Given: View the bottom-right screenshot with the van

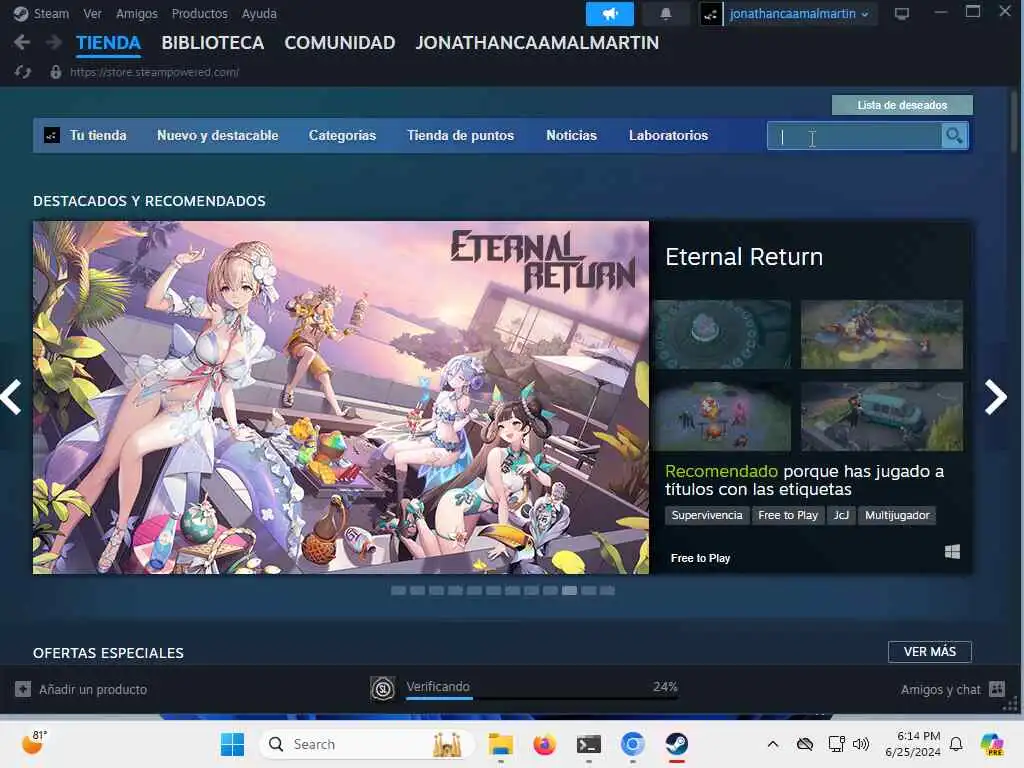Looking at the screenshot, I should [x=882, y=416].
